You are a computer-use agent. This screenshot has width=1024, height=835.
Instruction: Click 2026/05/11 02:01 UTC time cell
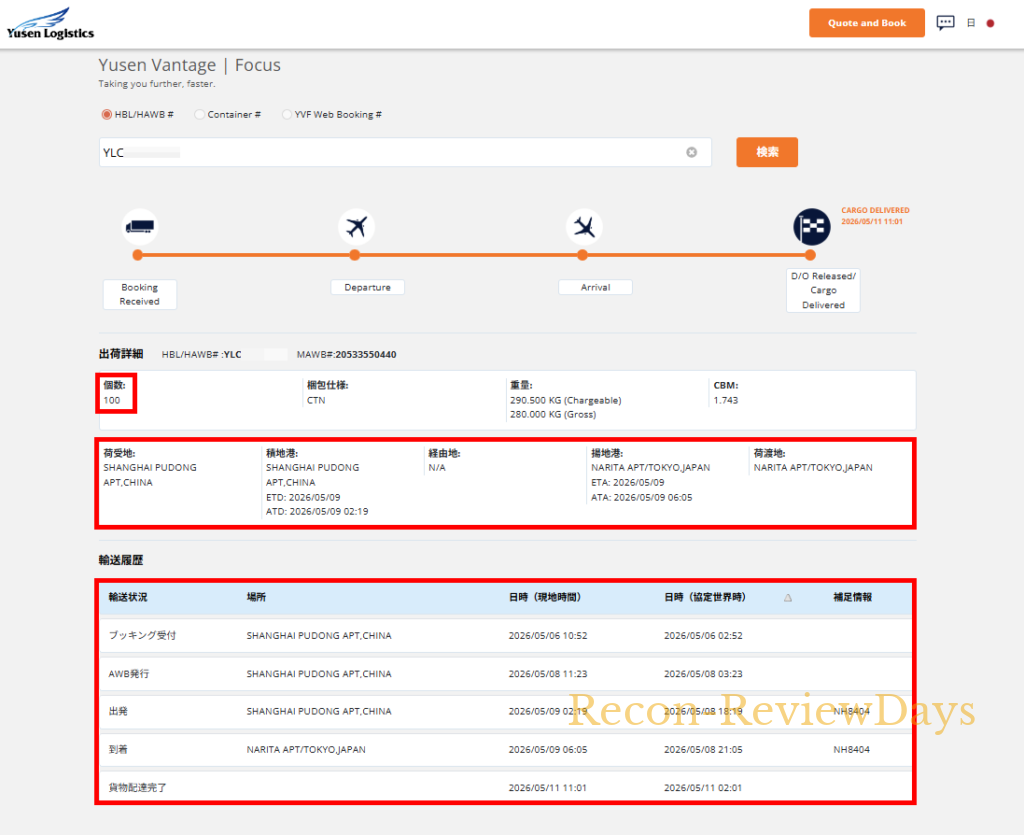tap(703, 788)
